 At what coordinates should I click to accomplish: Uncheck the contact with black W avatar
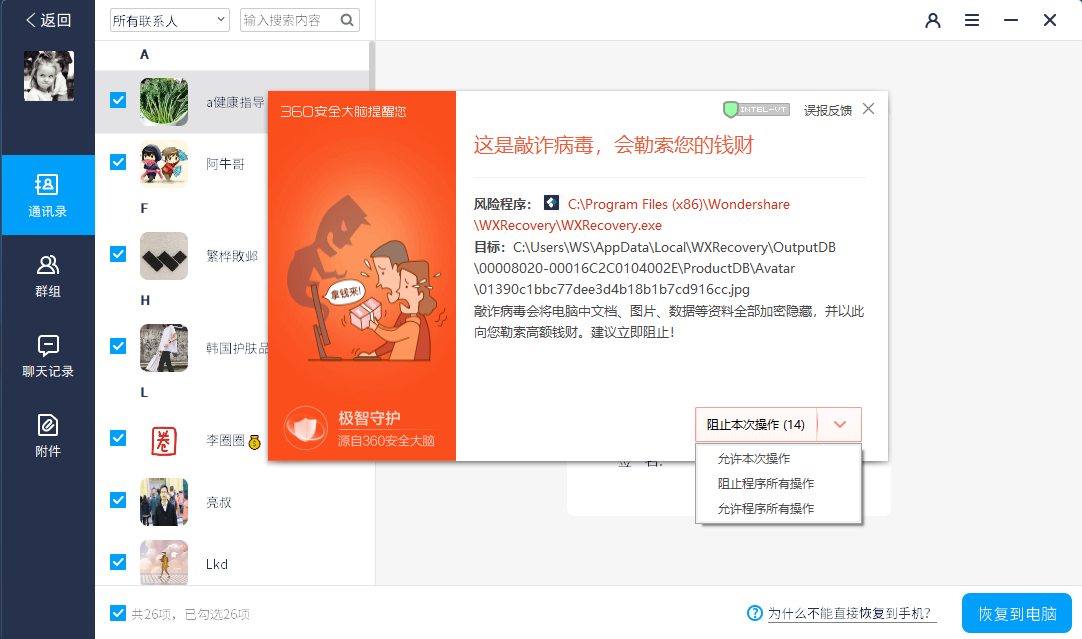pos(118,254)
